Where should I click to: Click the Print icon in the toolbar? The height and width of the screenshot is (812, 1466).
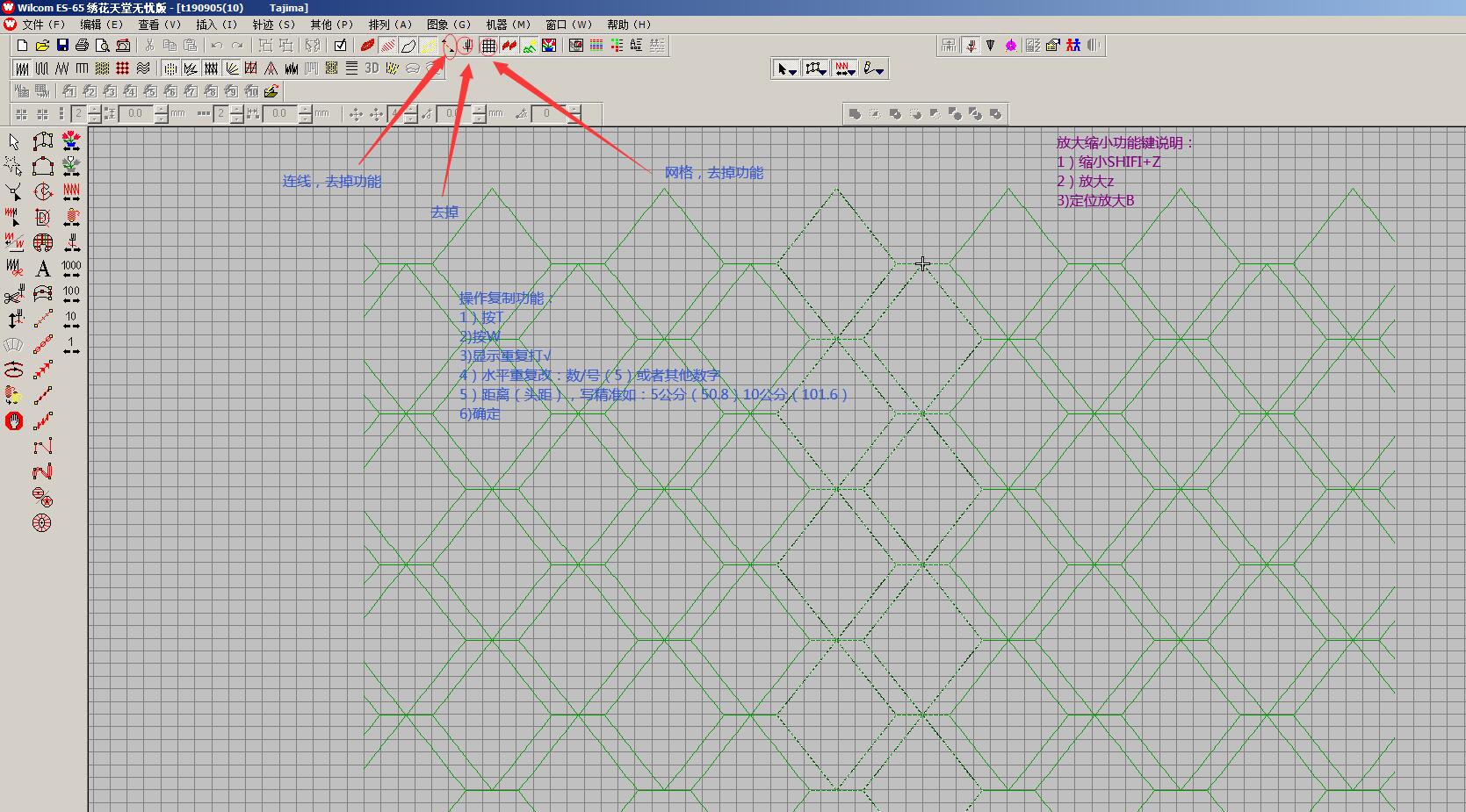pyautogui.click(x=83, y=46)
